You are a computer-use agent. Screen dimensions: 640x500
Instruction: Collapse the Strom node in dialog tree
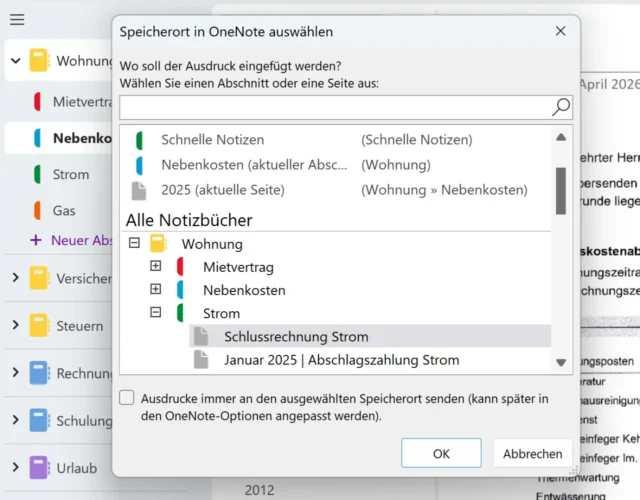(156, 313)
